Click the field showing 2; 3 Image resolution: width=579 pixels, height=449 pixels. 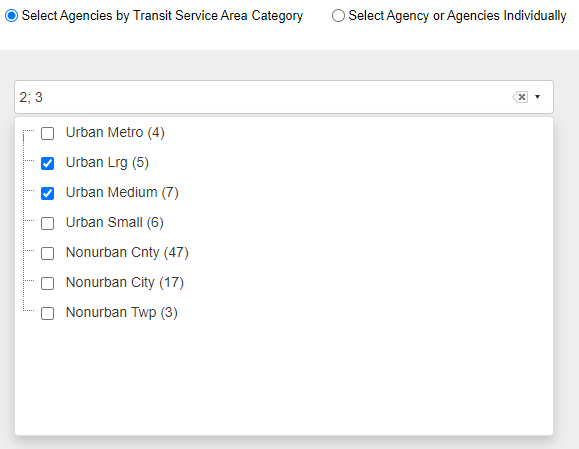click(x=284, y=97)
